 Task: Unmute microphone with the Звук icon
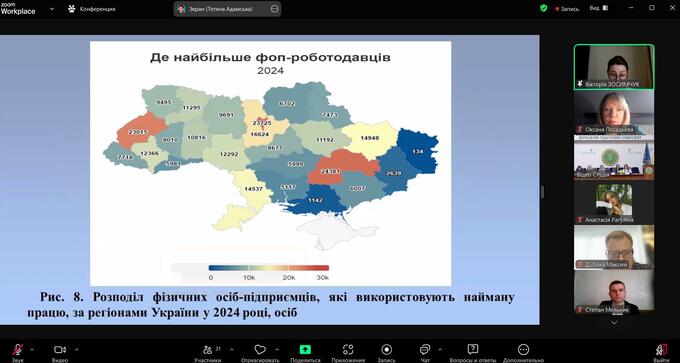point(18,350)
